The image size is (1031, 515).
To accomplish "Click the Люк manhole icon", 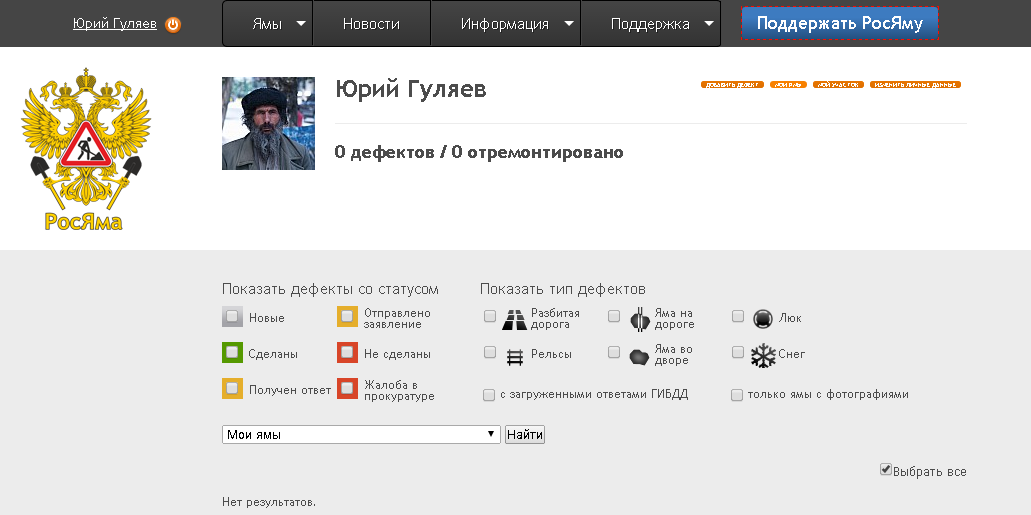I will click(762, 318).
